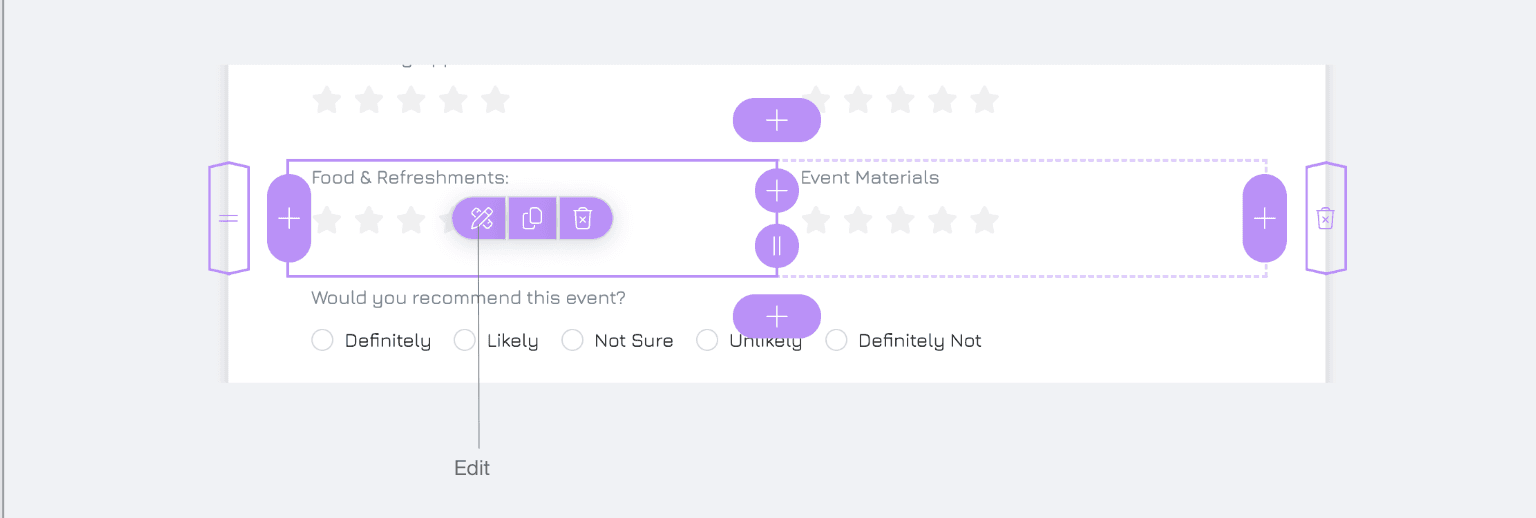Add a column right of Event Materials
1536x518 pixels.
pos(1265,218)
